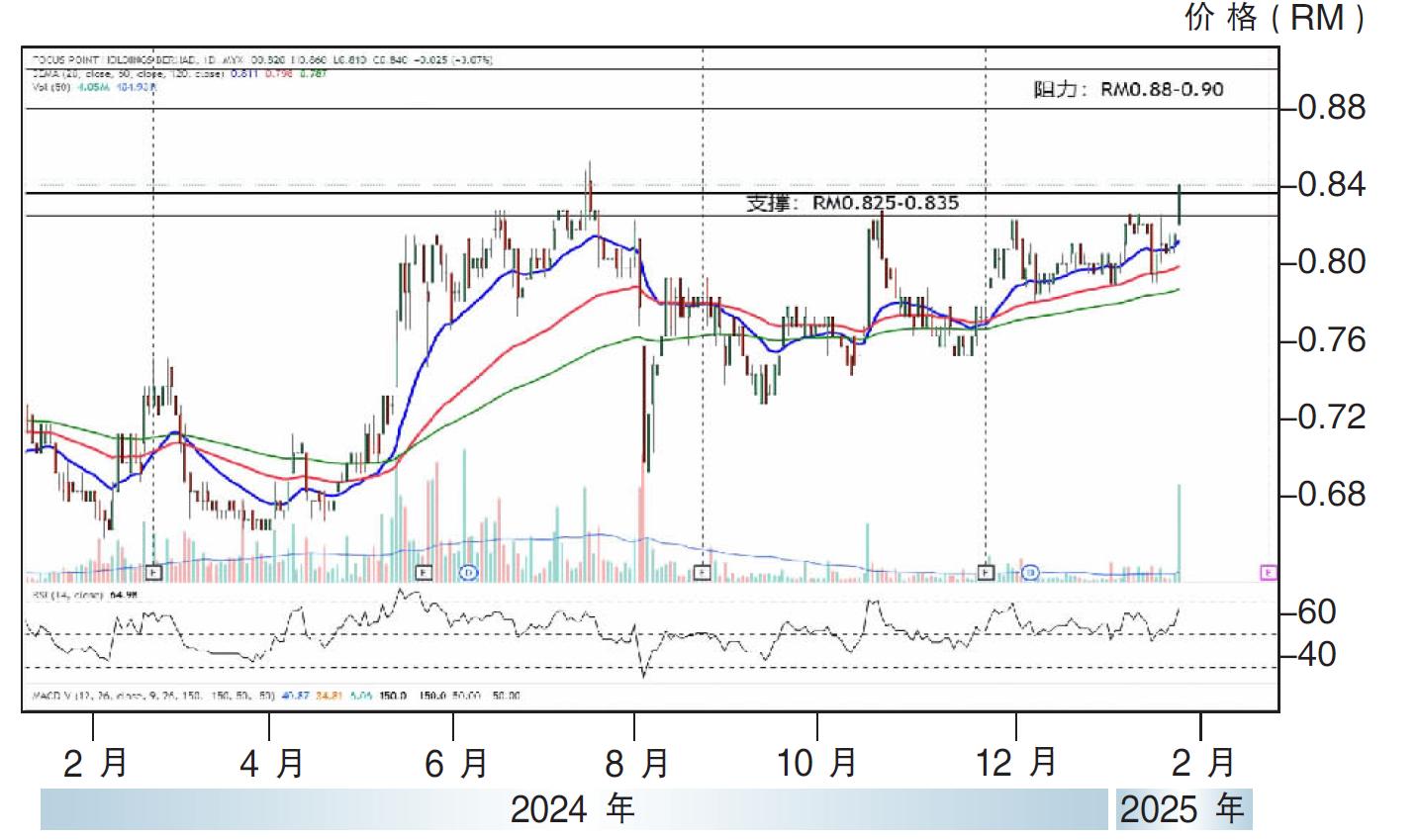1420x840 pixels.
Task: Click the earnings E marker on the late-August dashed line
Action: pyautogui.click(x=703, y=571)
